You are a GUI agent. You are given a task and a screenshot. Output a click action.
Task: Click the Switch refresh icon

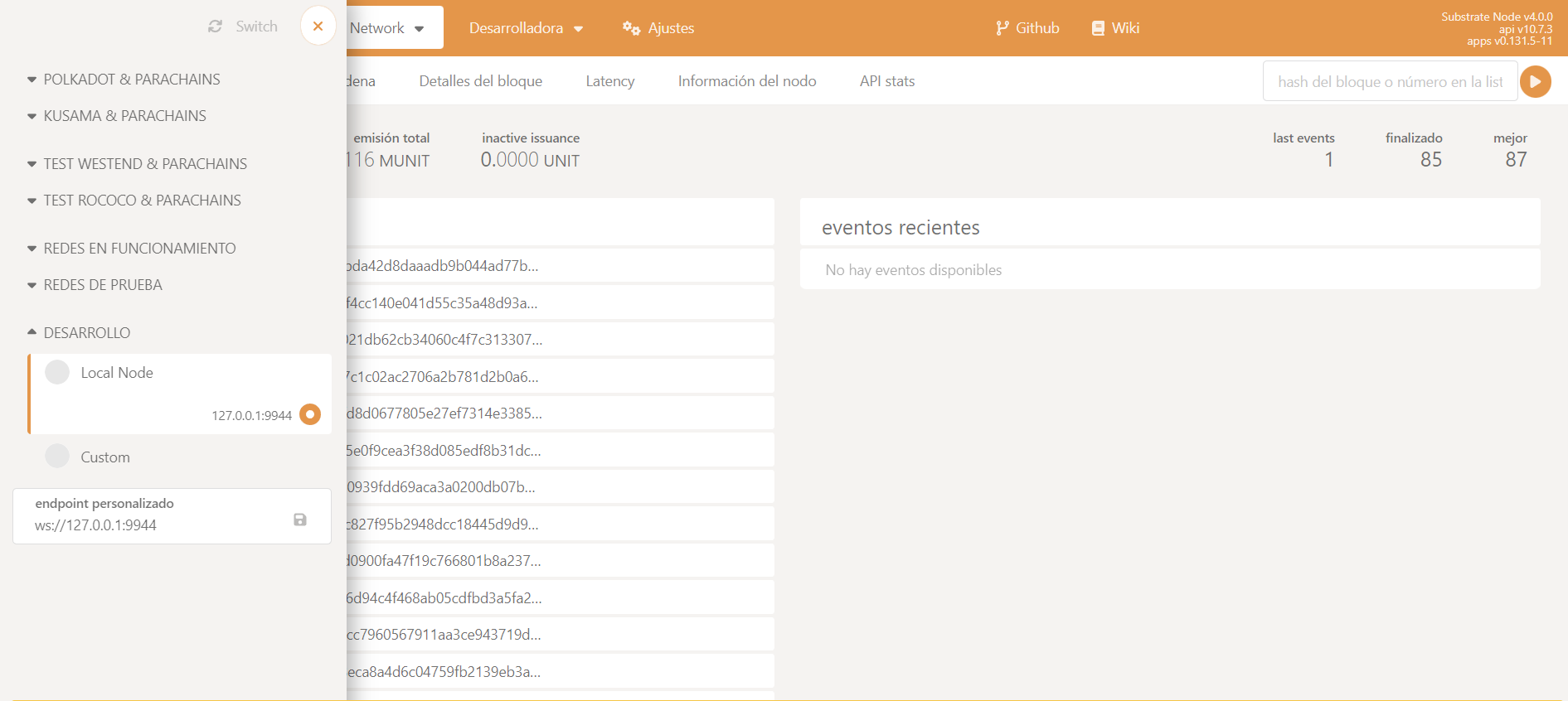pos(216,27)
